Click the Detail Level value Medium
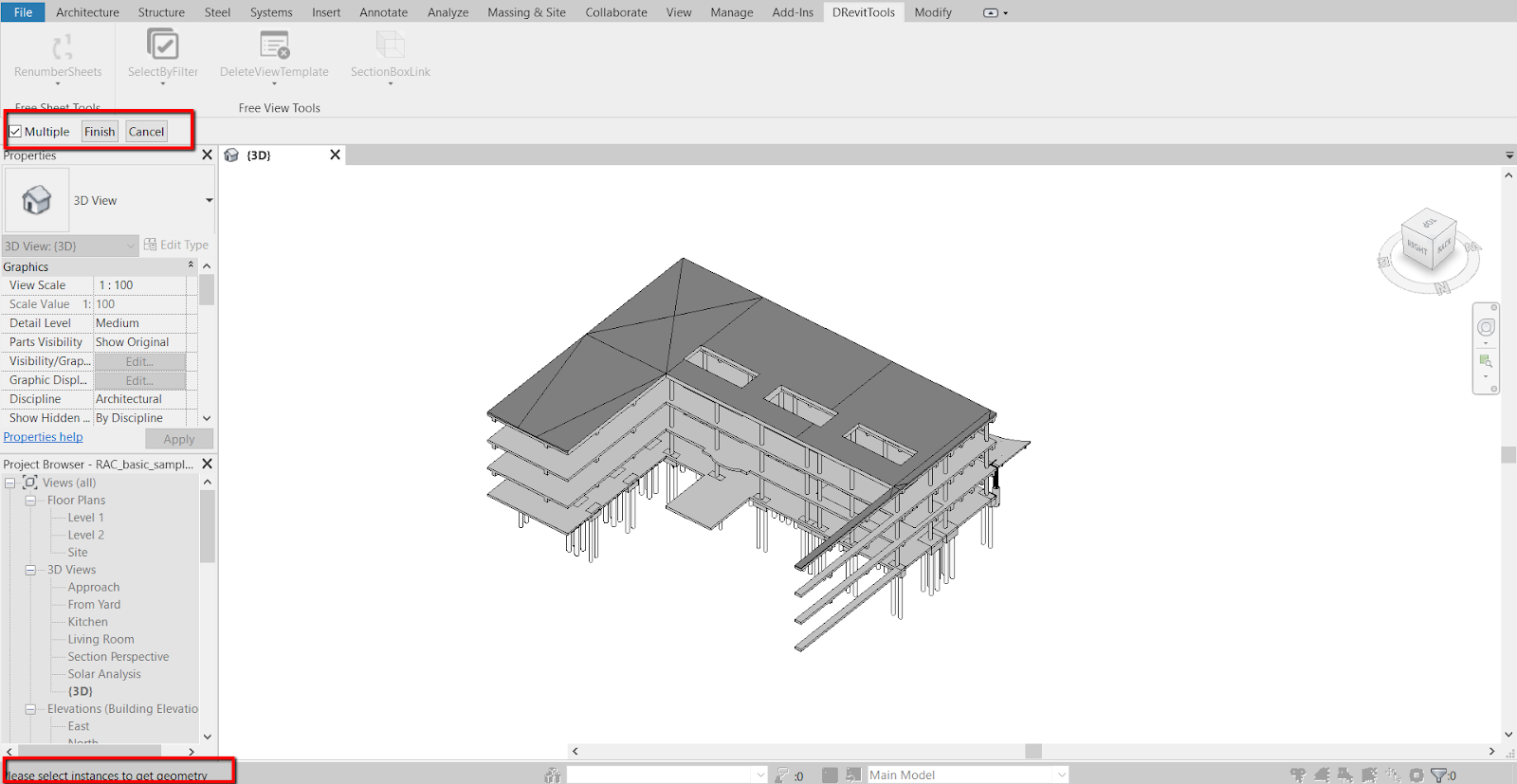Image resolution: width=1517 pixels, height=784 pixels. [139, 323]
